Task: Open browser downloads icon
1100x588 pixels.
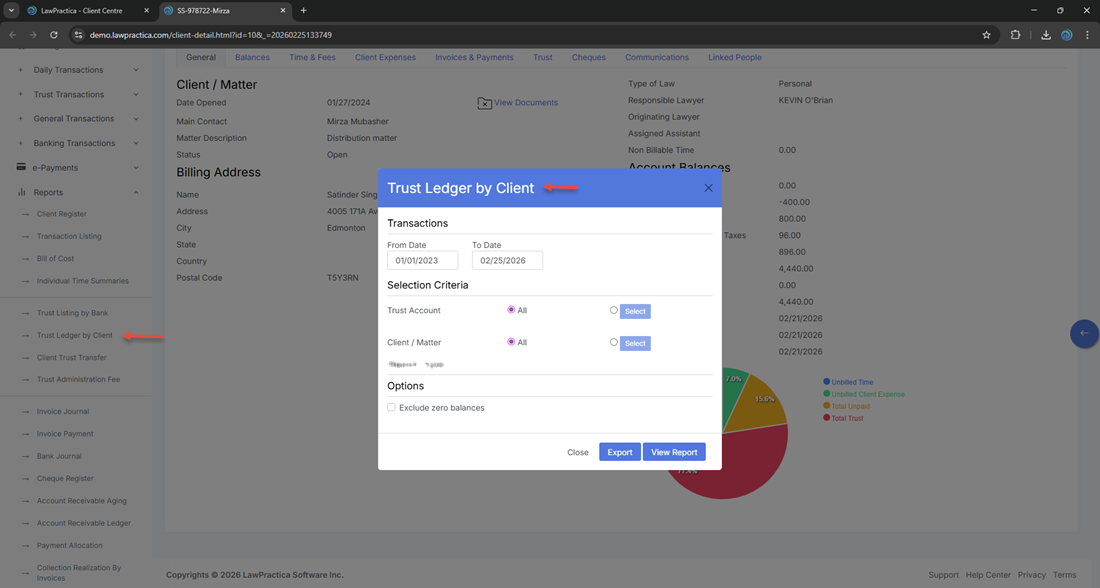Action: click(x=1045, y=35)
